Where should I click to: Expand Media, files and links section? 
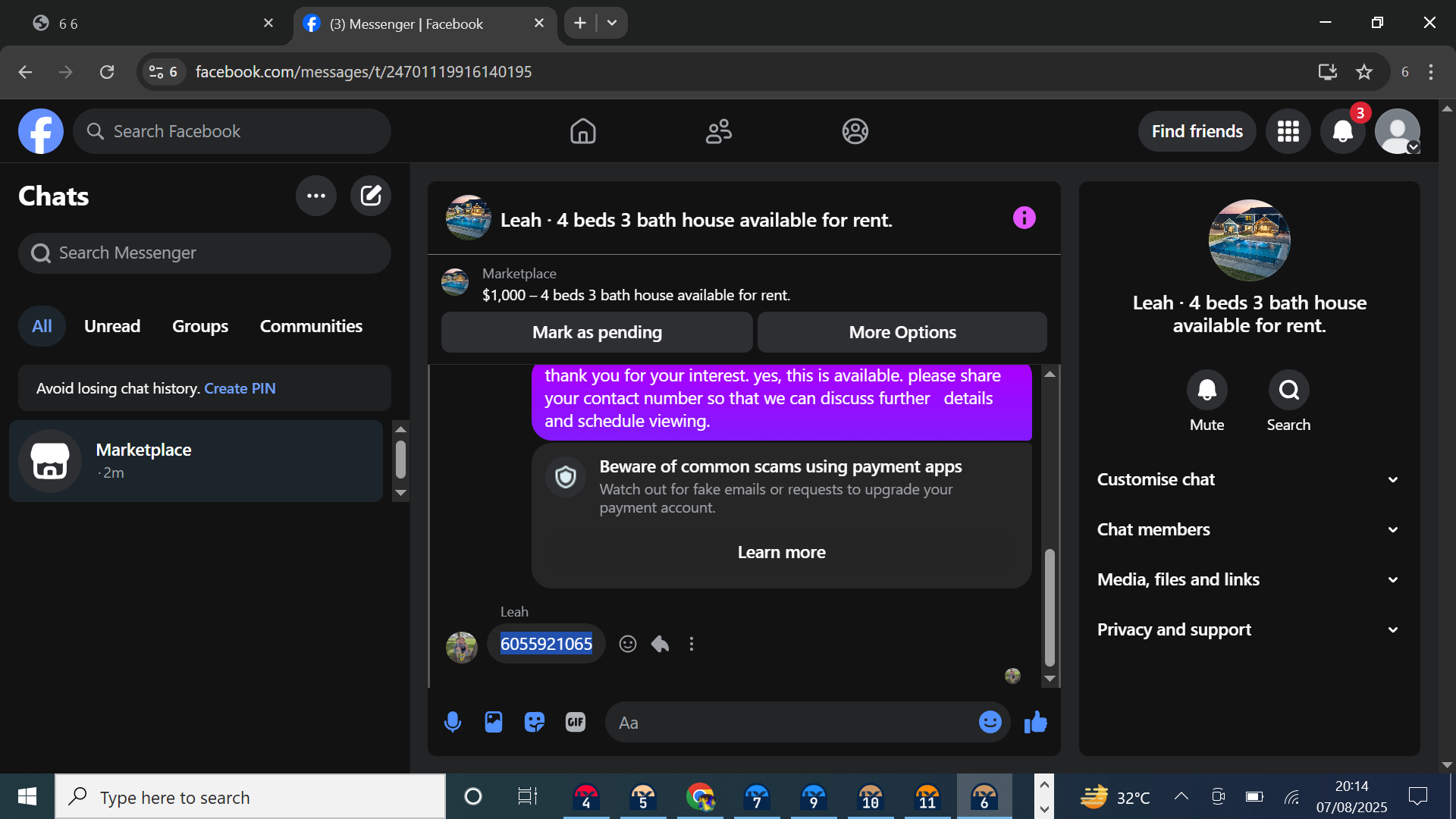pos(1248,579)
